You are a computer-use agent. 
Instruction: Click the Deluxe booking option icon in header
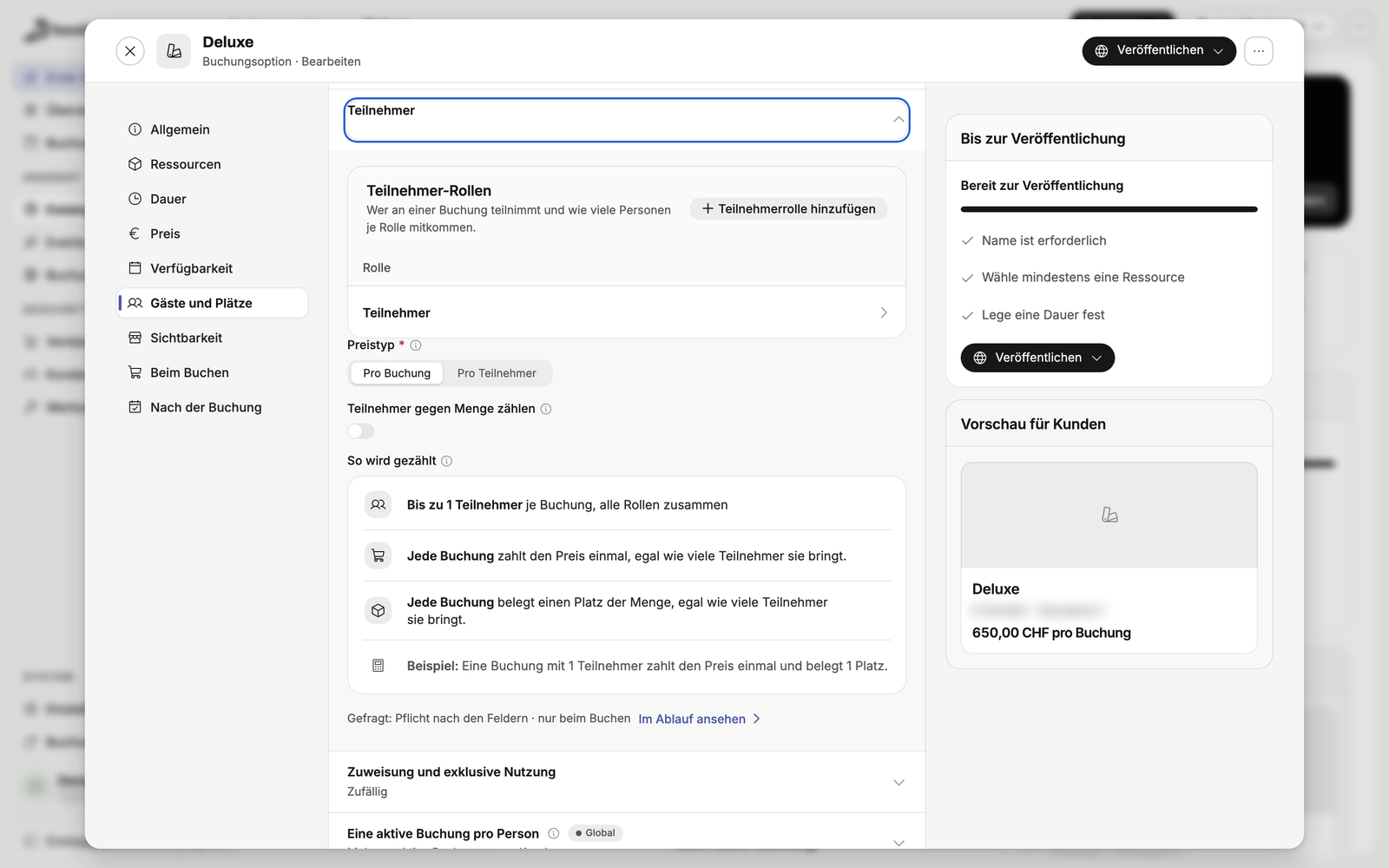(174, 51)
